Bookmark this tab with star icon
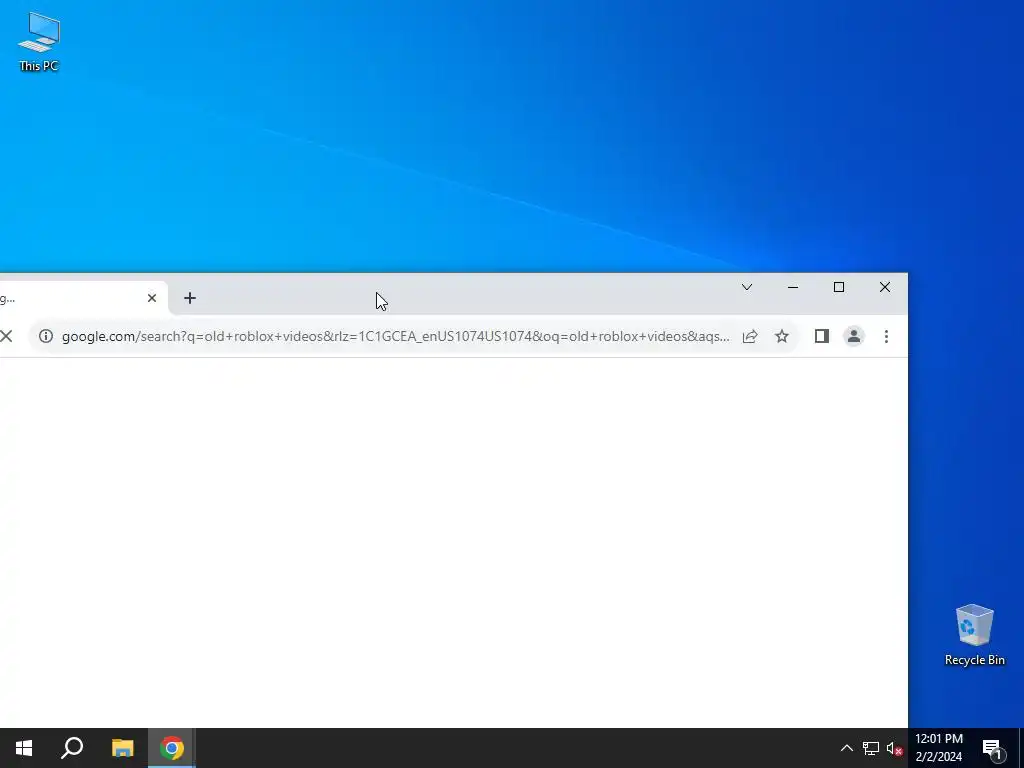The width and height of the screenshot is (1024, 768). pos(782,336)
